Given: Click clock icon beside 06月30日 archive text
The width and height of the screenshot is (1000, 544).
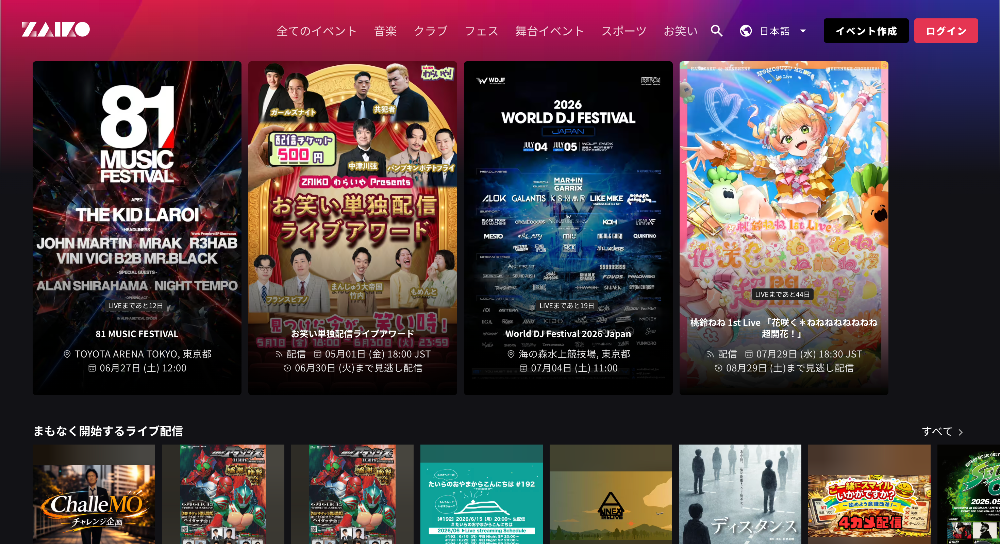Looking at the screenshot, I should coord(287,368).
